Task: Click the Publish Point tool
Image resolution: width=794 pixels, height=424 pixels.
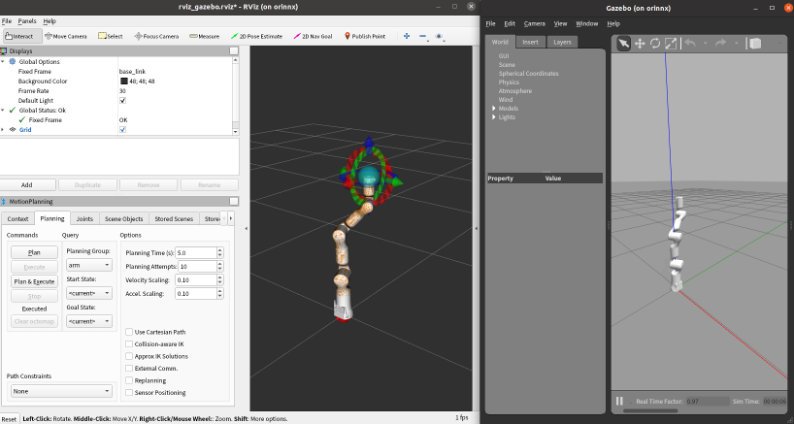Action: [x=368, y=36]
